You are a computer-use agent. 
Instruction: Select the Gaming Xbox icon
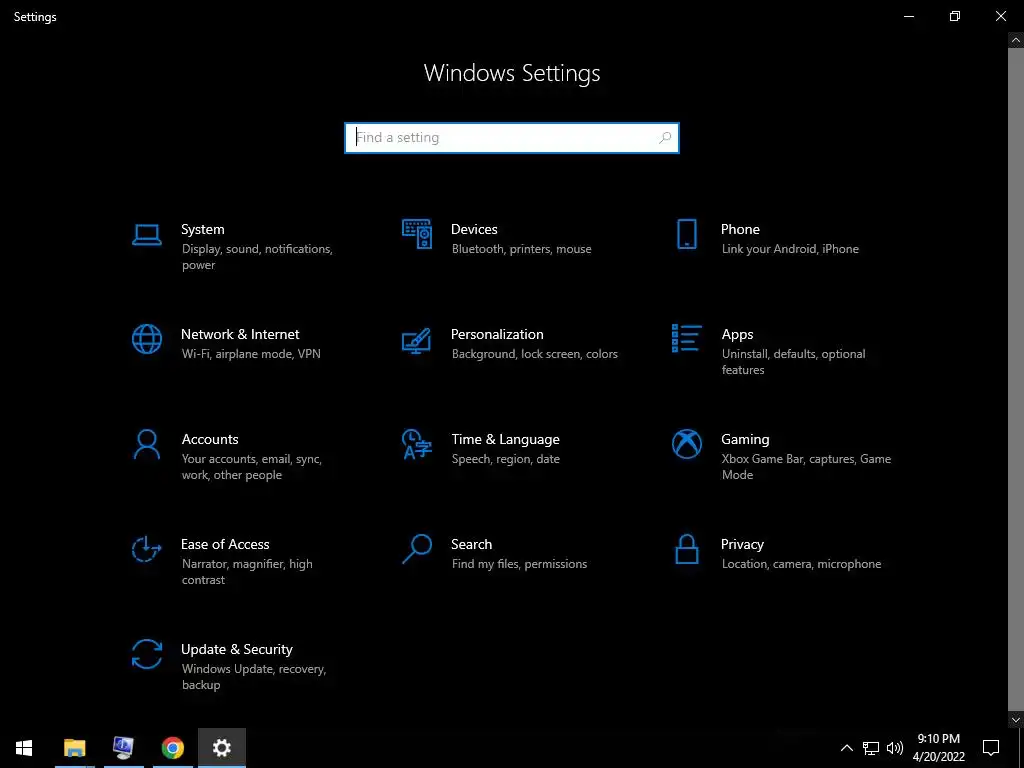click(686, 444)
